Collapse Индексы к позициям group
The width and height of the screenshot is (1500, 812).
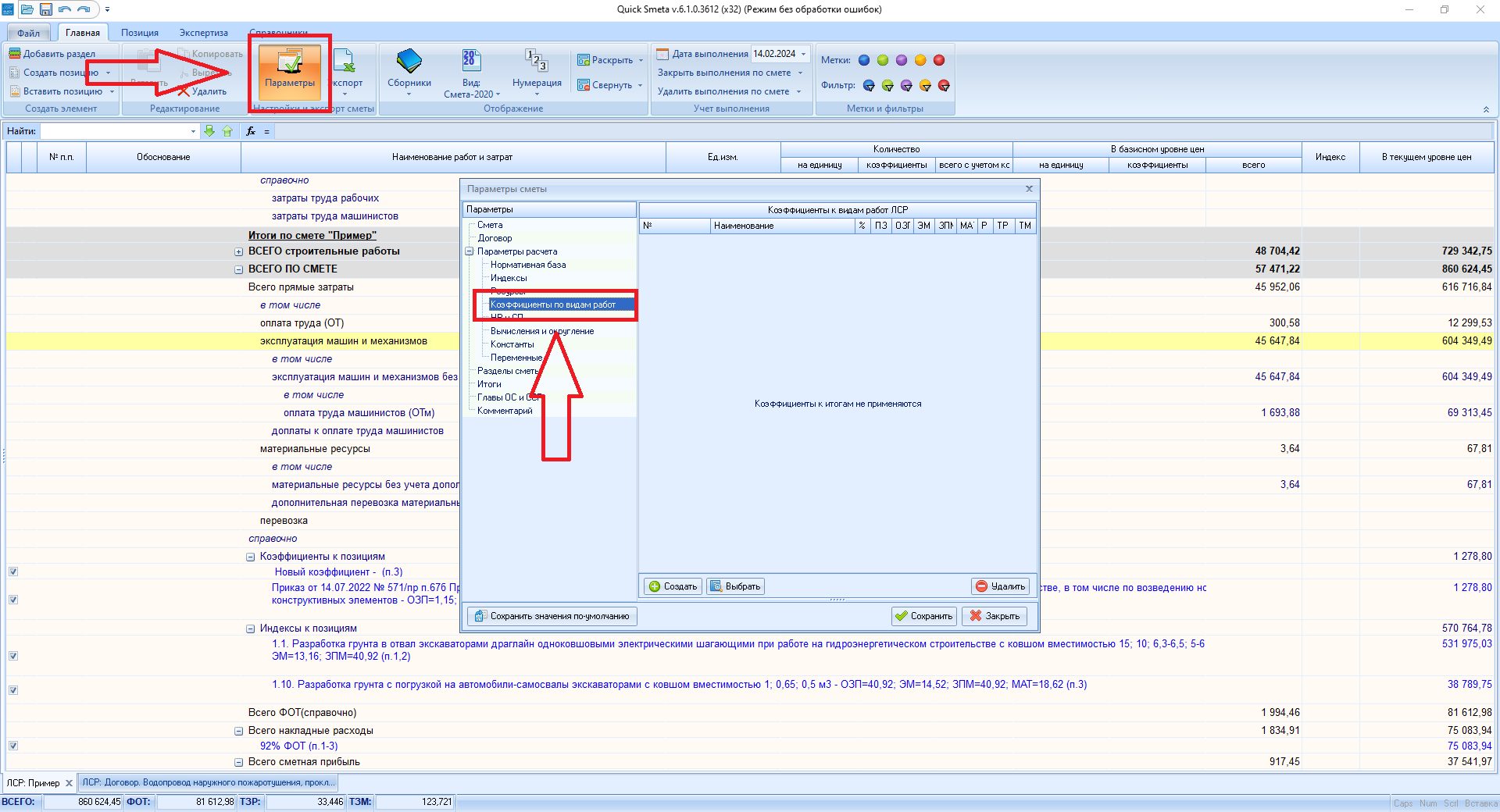(x=251, y=629)
